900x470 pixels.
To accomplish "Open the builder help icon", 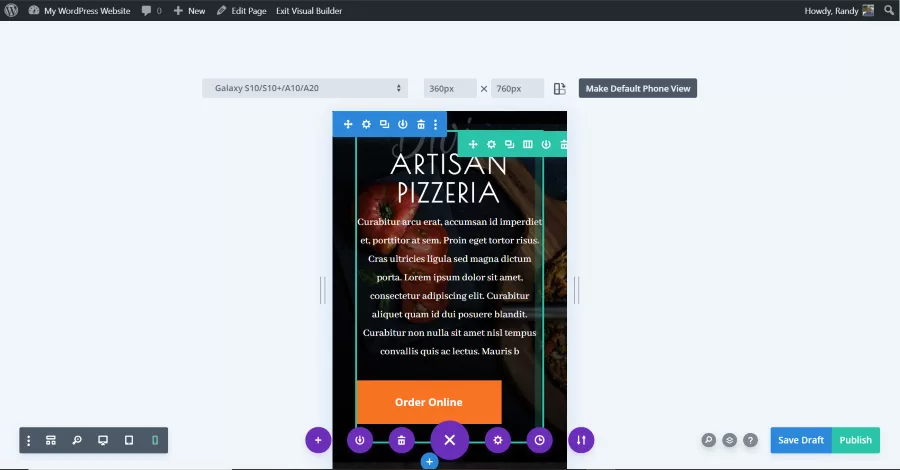I will (x=750, y=440).
